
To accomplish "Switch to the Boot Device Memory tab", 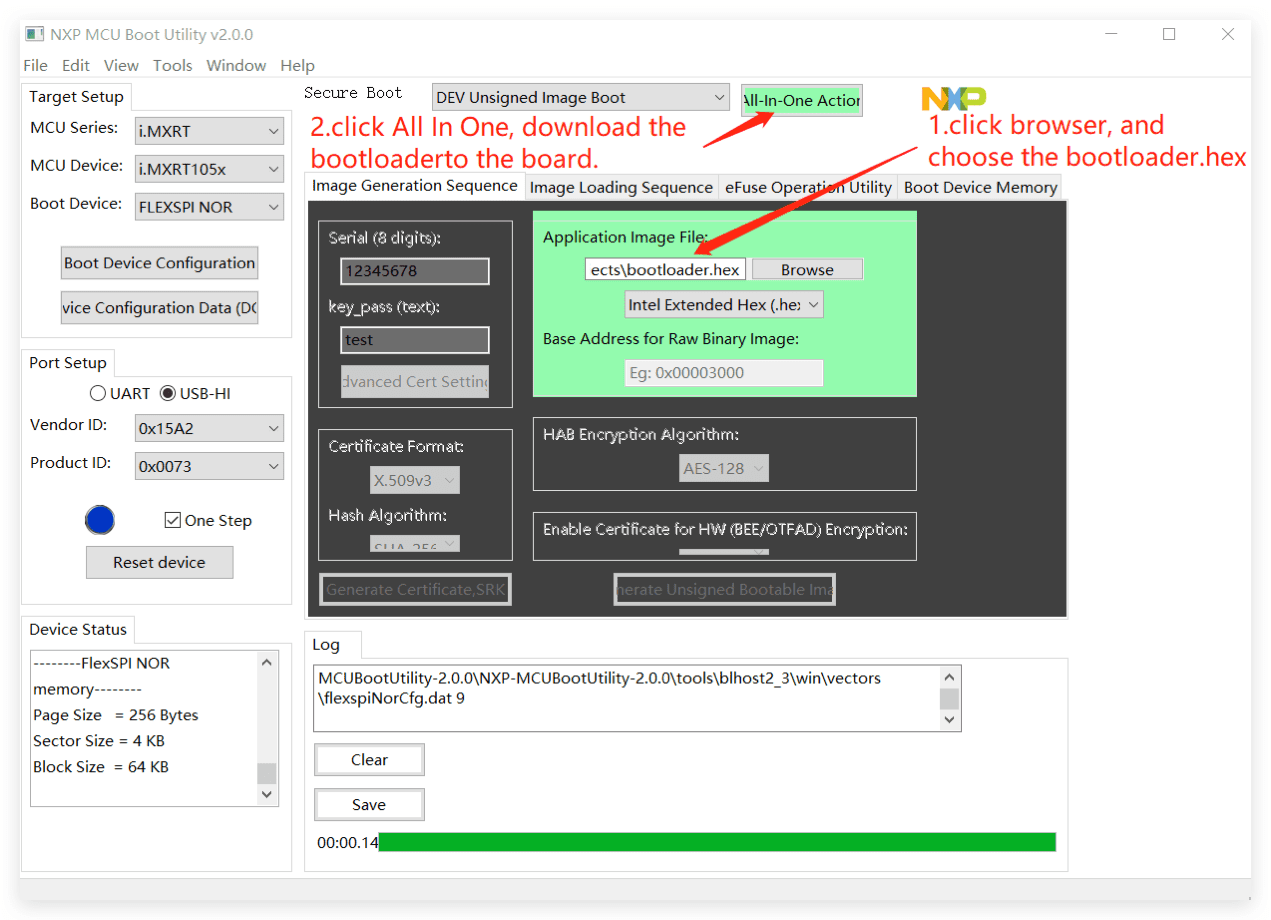I will click(x=980, y=187).
